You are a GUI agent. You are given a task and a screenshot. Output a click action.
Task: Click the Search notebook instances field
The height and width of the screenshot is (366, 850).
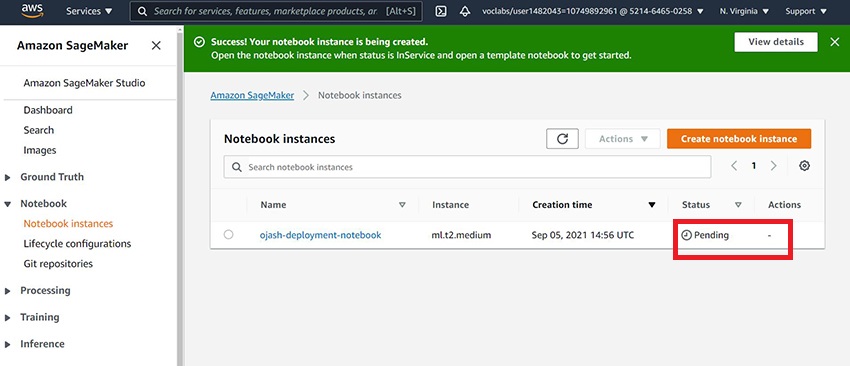467,167
